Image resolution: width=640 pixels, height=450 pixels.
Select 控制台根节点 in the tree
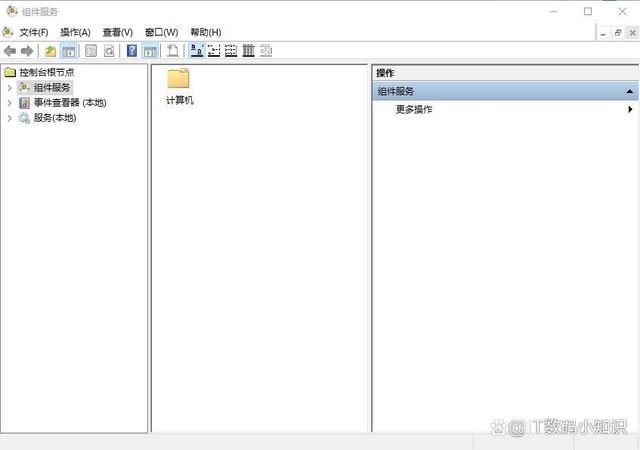(x=46, y=72)
